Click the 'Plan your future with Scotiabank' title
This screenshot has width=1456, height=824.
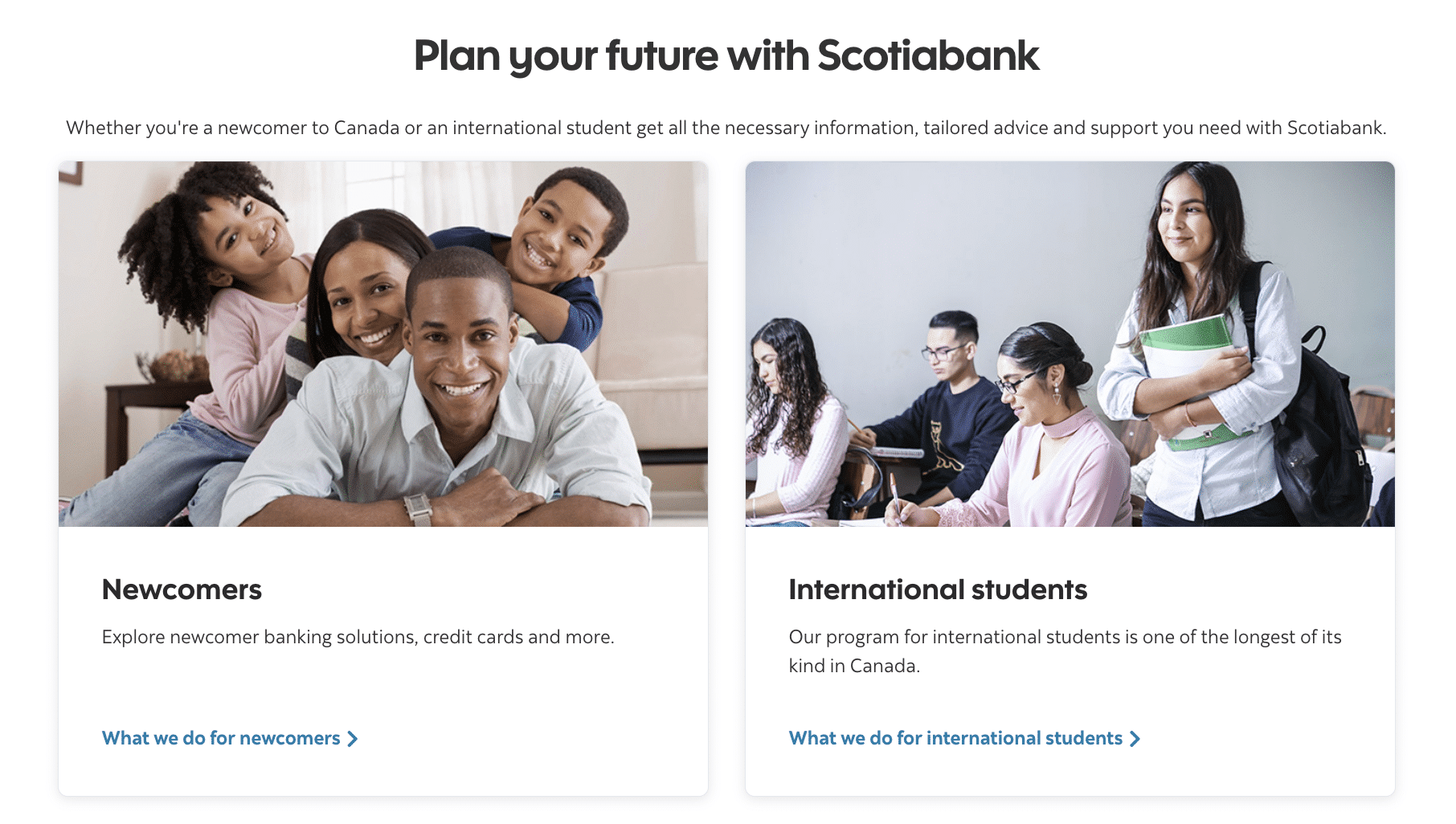[x=726, y=55]
